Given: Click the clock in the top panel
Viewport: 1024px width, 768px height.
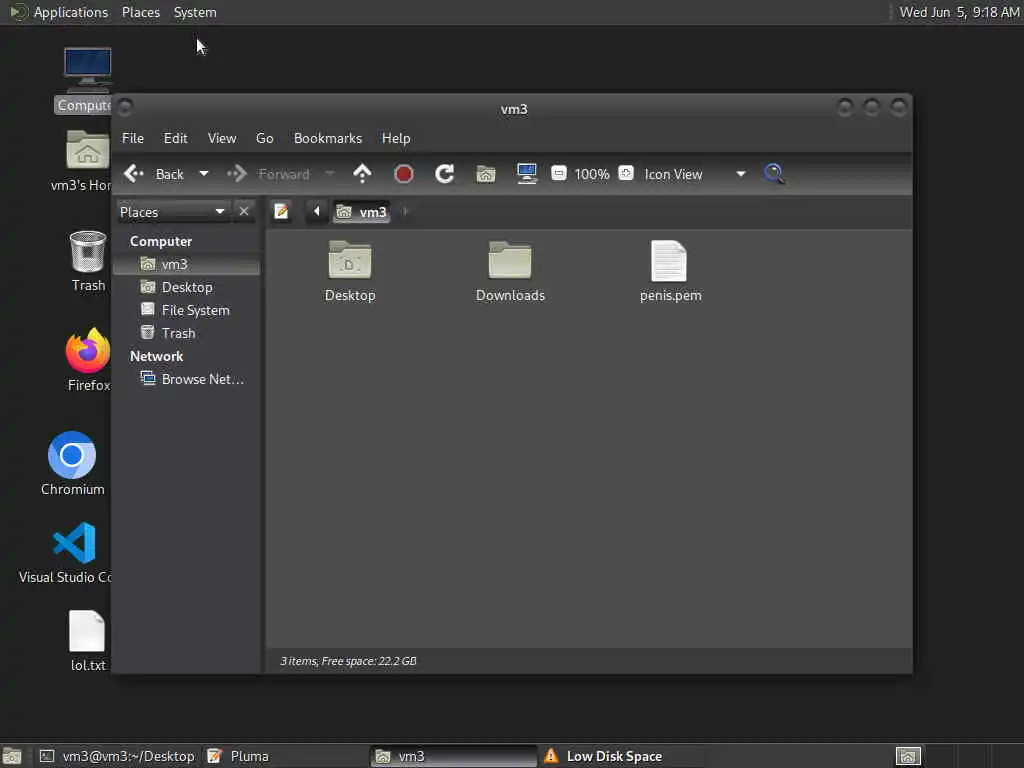Looking at the screenshot, I should tap(959, 12).
